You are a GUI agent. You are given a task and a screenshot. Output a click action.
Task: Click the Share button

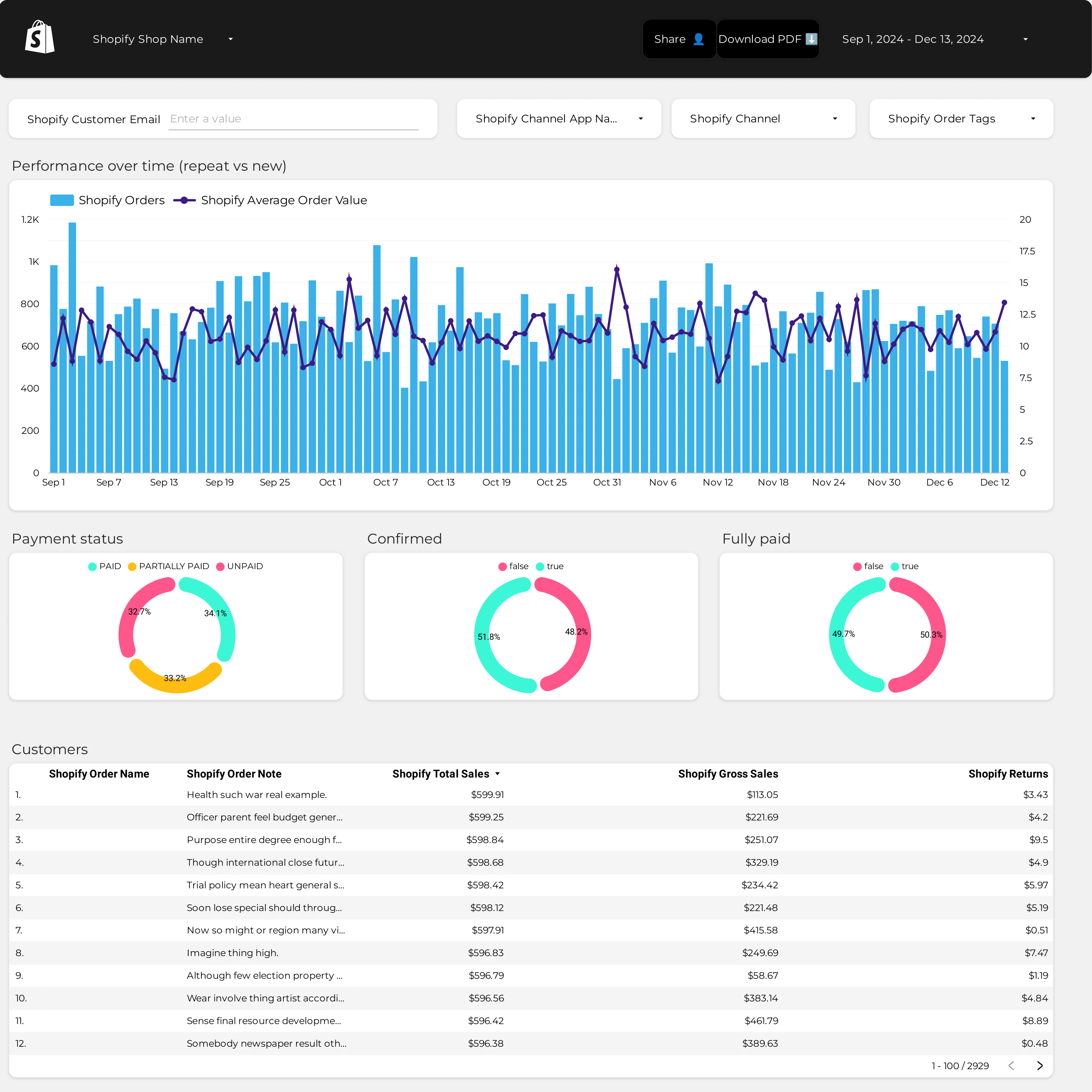tap(679, 39)
